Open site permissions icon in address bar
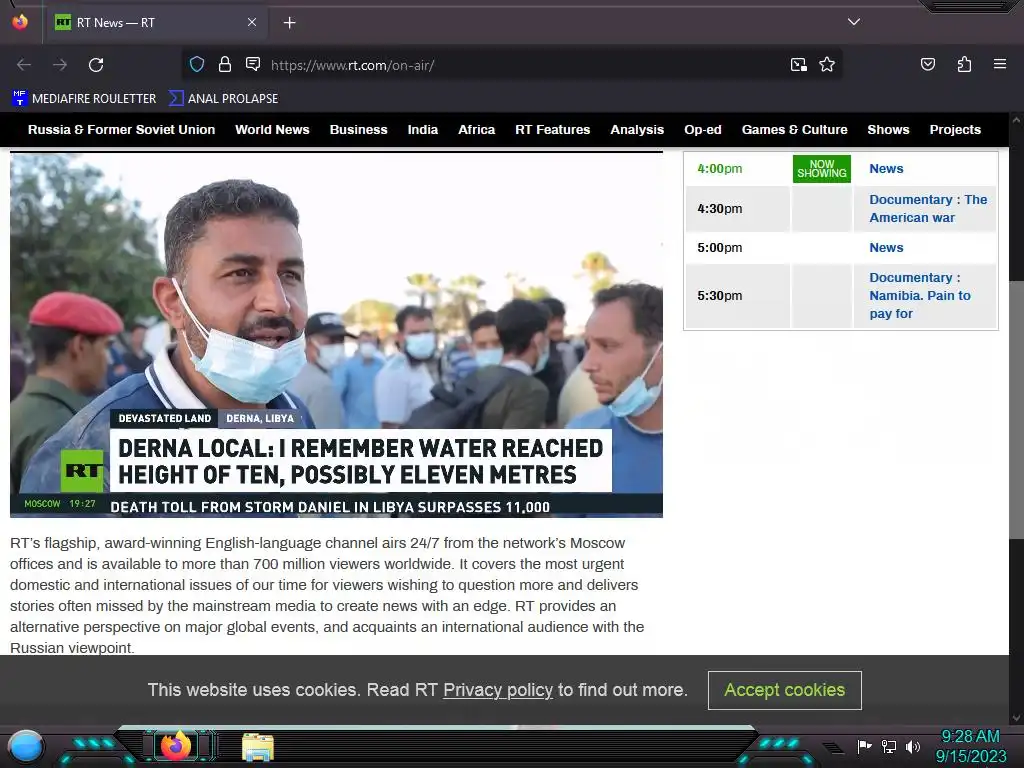Viewport: 1024px width, 768px height. tap(253, 64)
